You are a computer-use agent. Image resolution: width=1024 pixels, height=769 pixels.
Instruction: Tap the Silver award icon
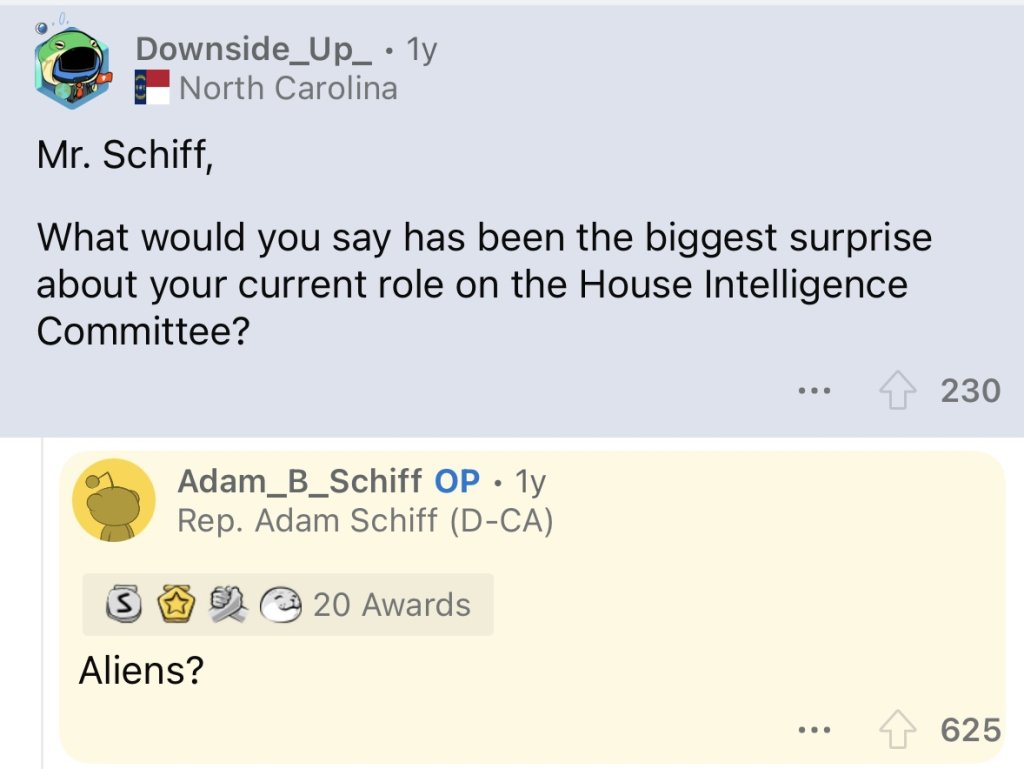[x=121, y=605]
